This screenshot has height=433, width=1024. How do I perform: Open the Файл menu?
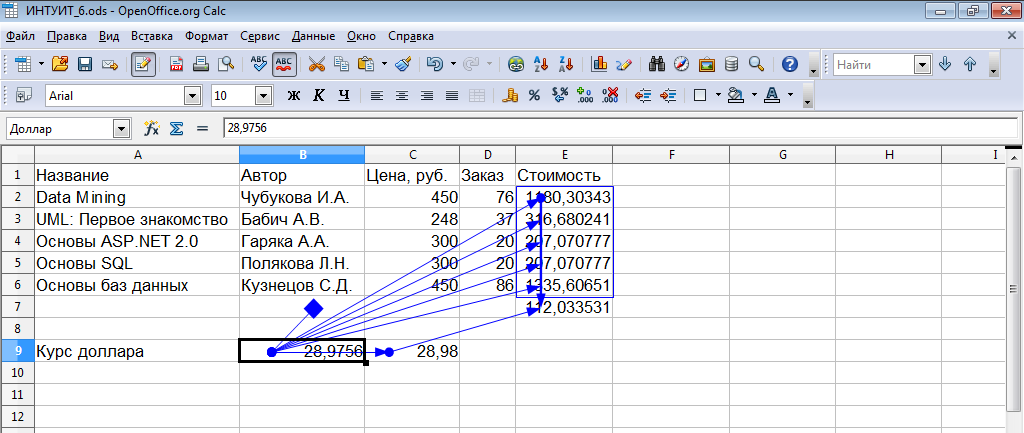(x=20, y=36)
